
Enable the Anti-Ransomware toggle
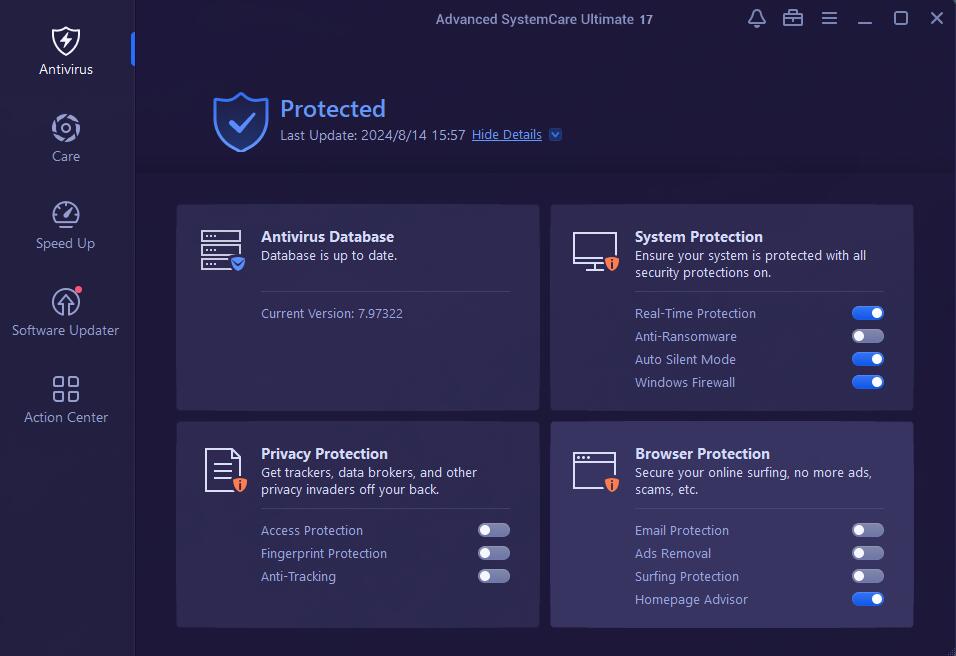[868, 336]
